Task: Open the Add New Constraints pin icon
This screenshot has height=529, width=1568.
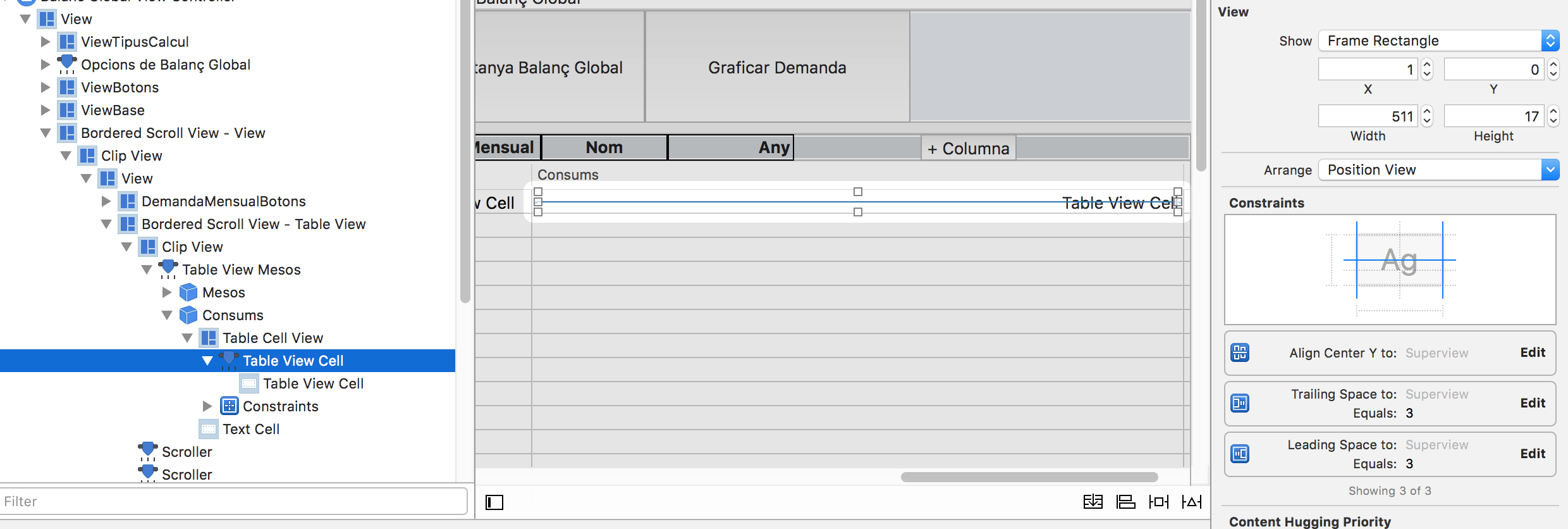Action: pyautogui.click(x=1159, y=502)
